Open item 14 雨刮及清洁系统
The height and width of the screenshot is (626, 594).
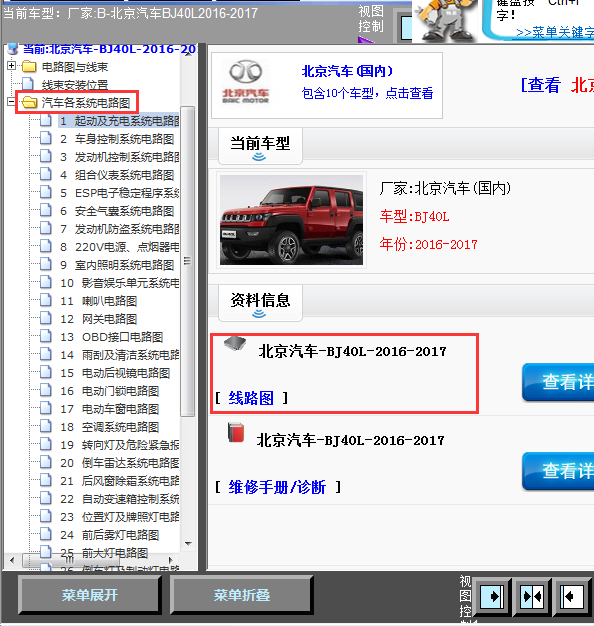point(120,355)
